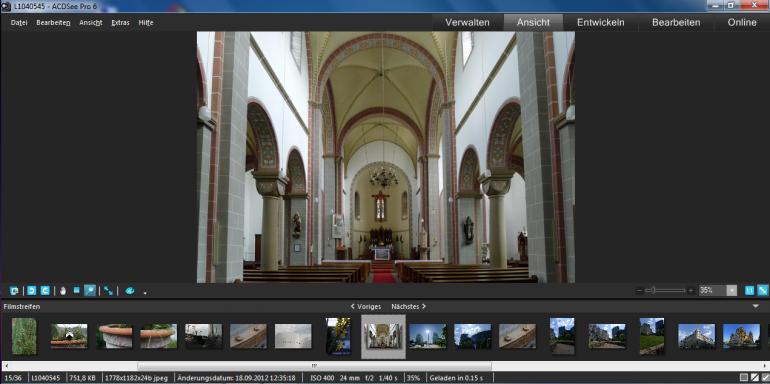The height and width of the screenshot is (384, 770).
Task: Go to previous image via Voriges
Action: point(366,306)
